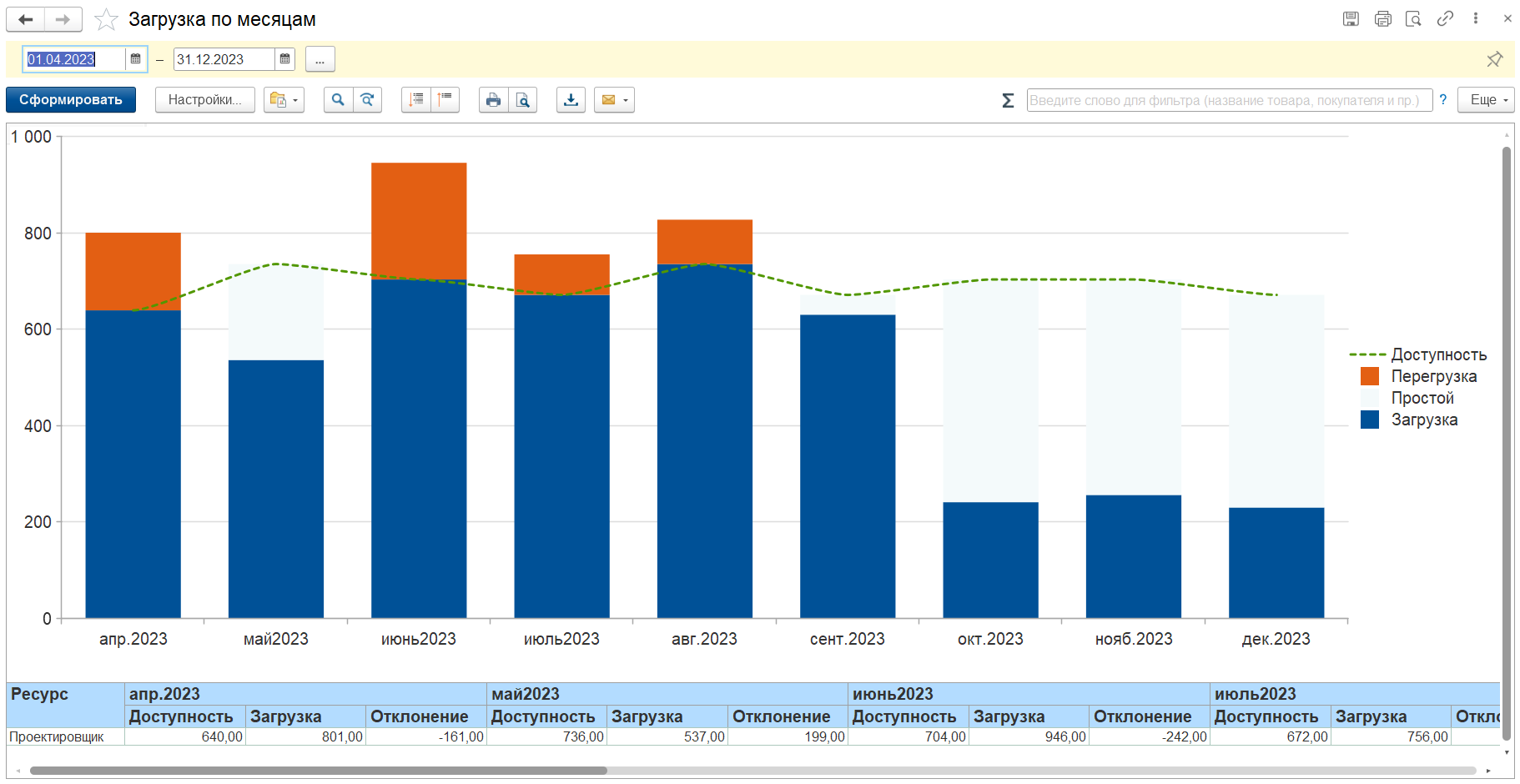Click the Sigma sum icon
The width and height of the screenshot is (1520, 784).
pos(1008,101)
